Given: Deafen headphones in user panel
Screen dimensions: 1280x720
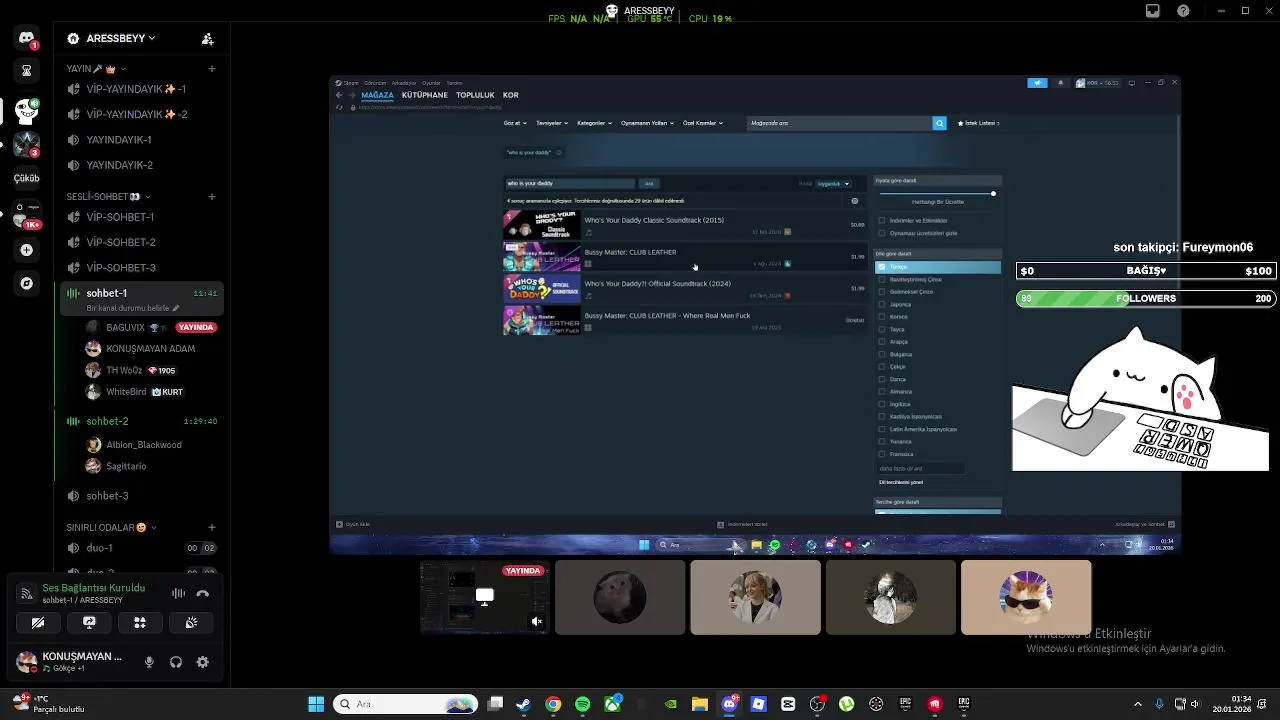Looking at the screenshot, I should [x=176, y=662].
